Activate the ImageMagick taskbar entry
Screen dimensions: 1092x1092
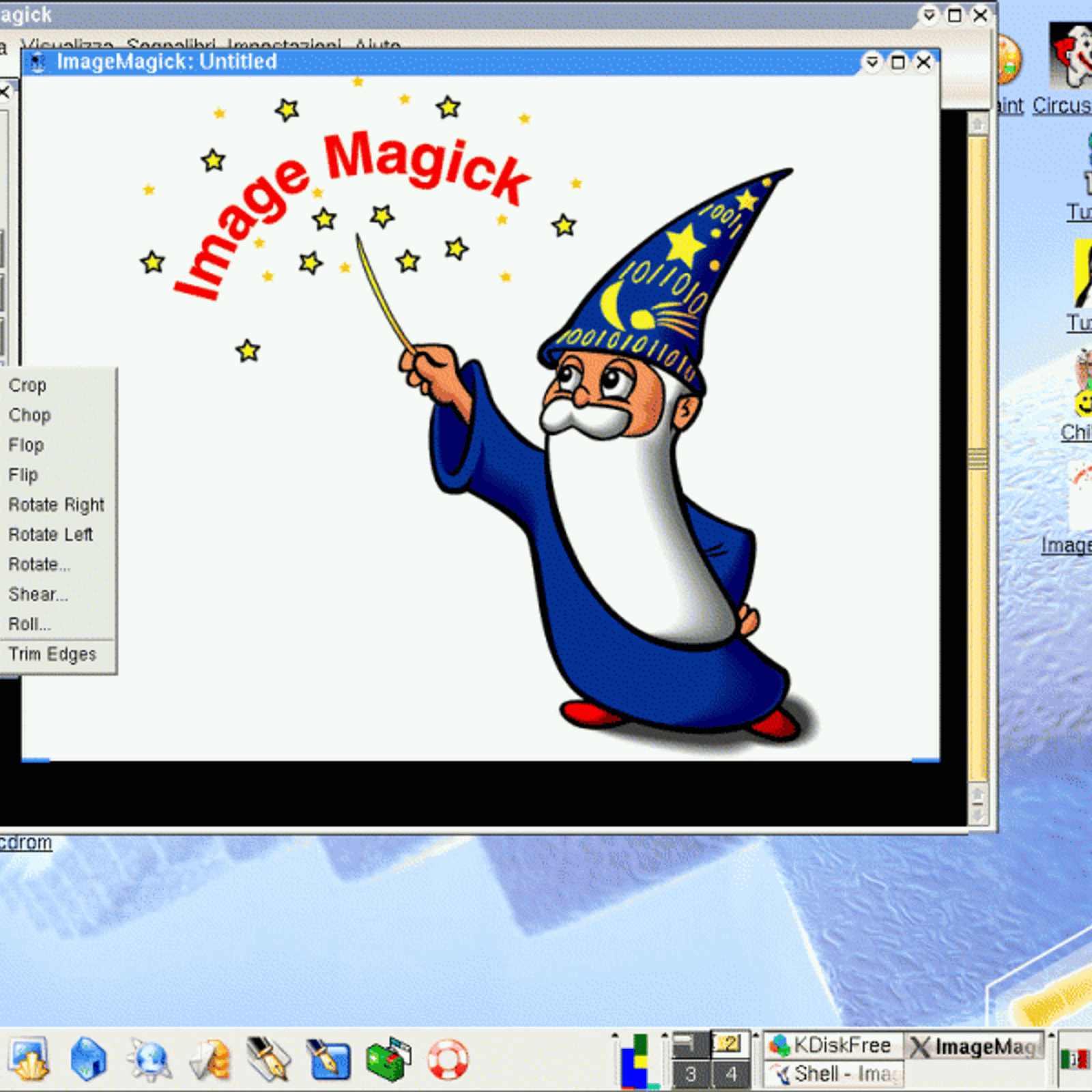[975, 1046]
